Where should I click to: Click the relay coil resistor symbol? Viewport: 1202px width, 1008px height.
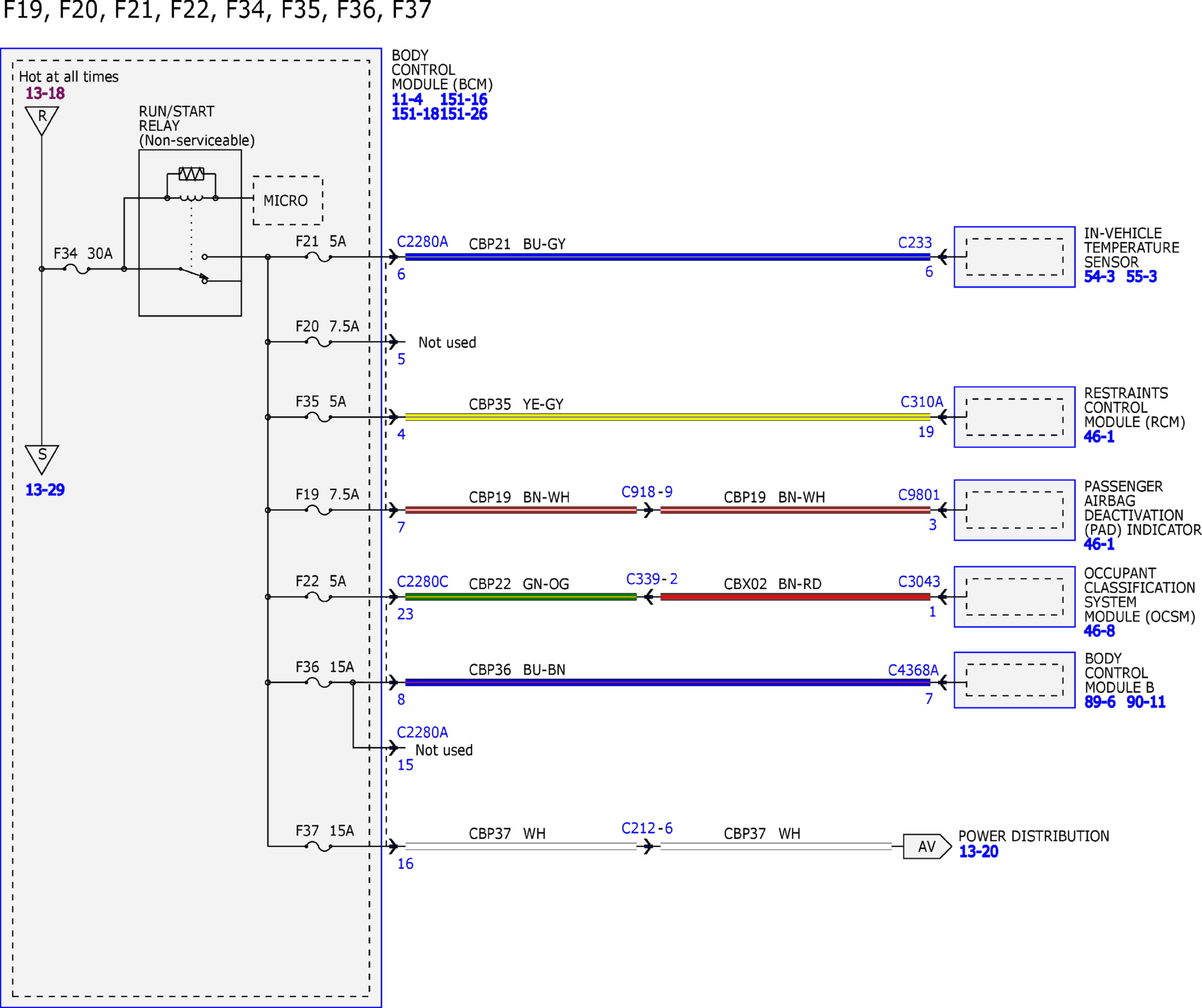[x=191, y=173]
